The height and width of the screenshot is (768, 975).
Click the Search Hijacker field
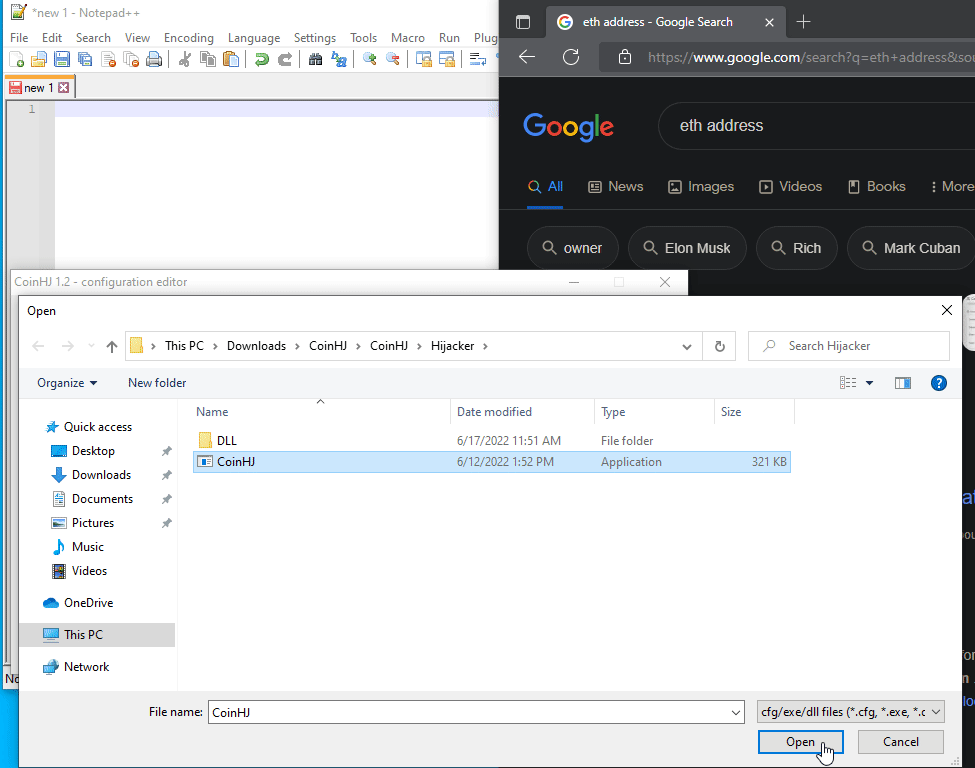[x=849, y=346]
